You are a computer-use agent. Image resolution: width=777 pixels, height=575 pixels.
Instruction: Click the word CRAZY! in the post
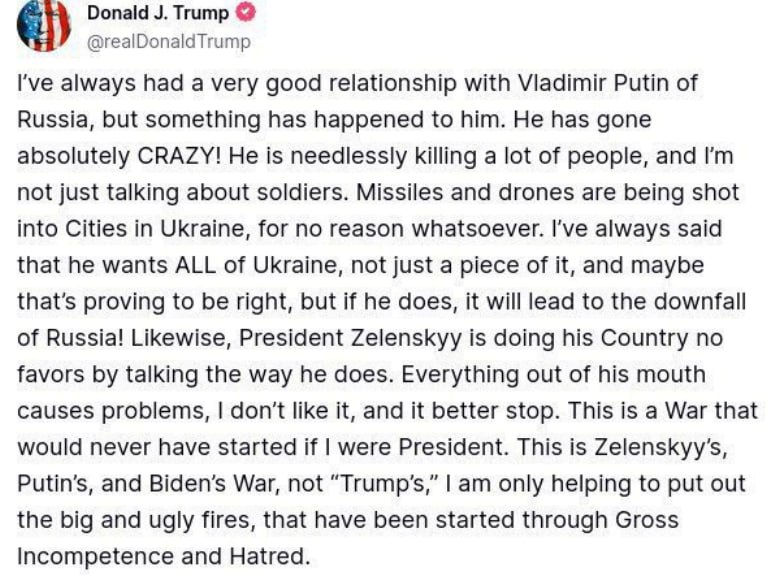[x=180, y=156]
